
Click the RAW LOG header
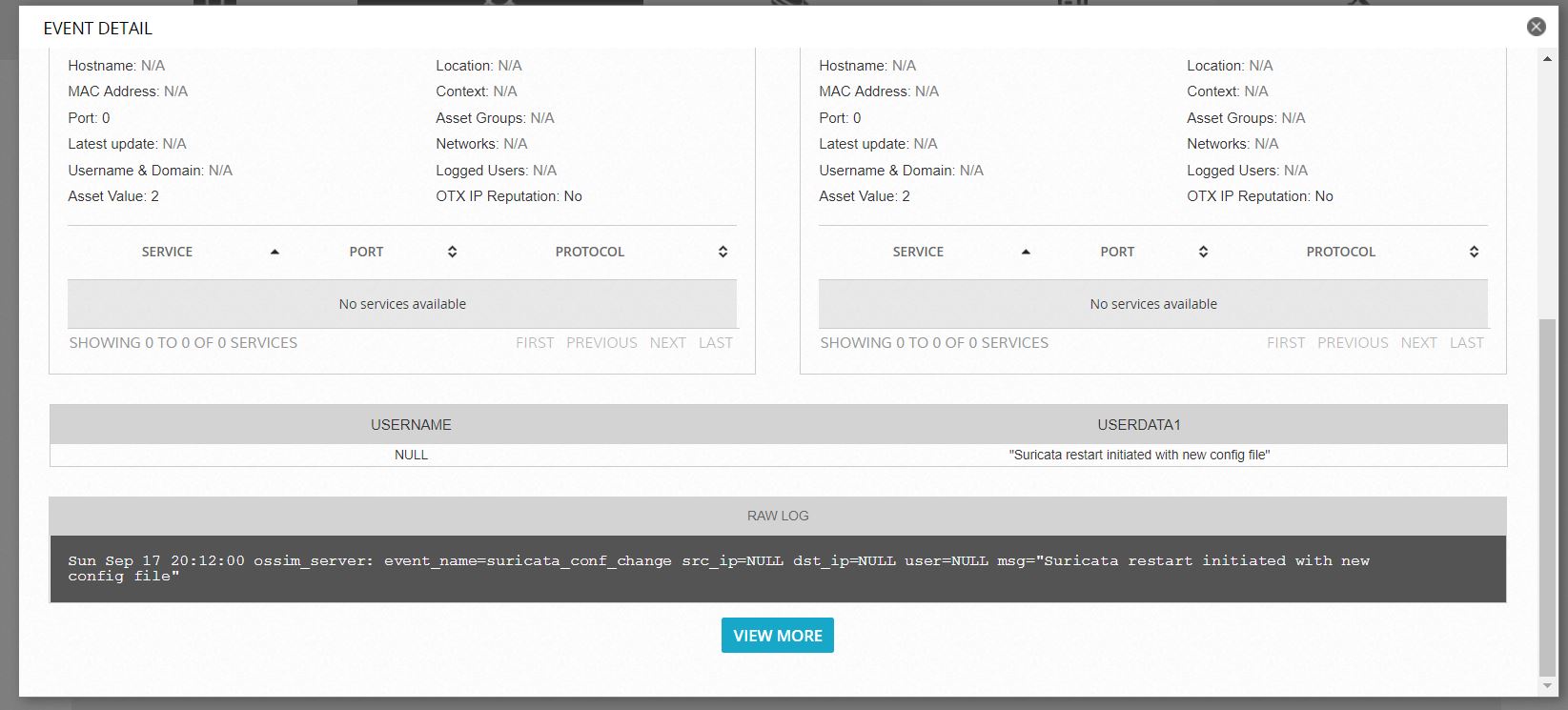778,516
